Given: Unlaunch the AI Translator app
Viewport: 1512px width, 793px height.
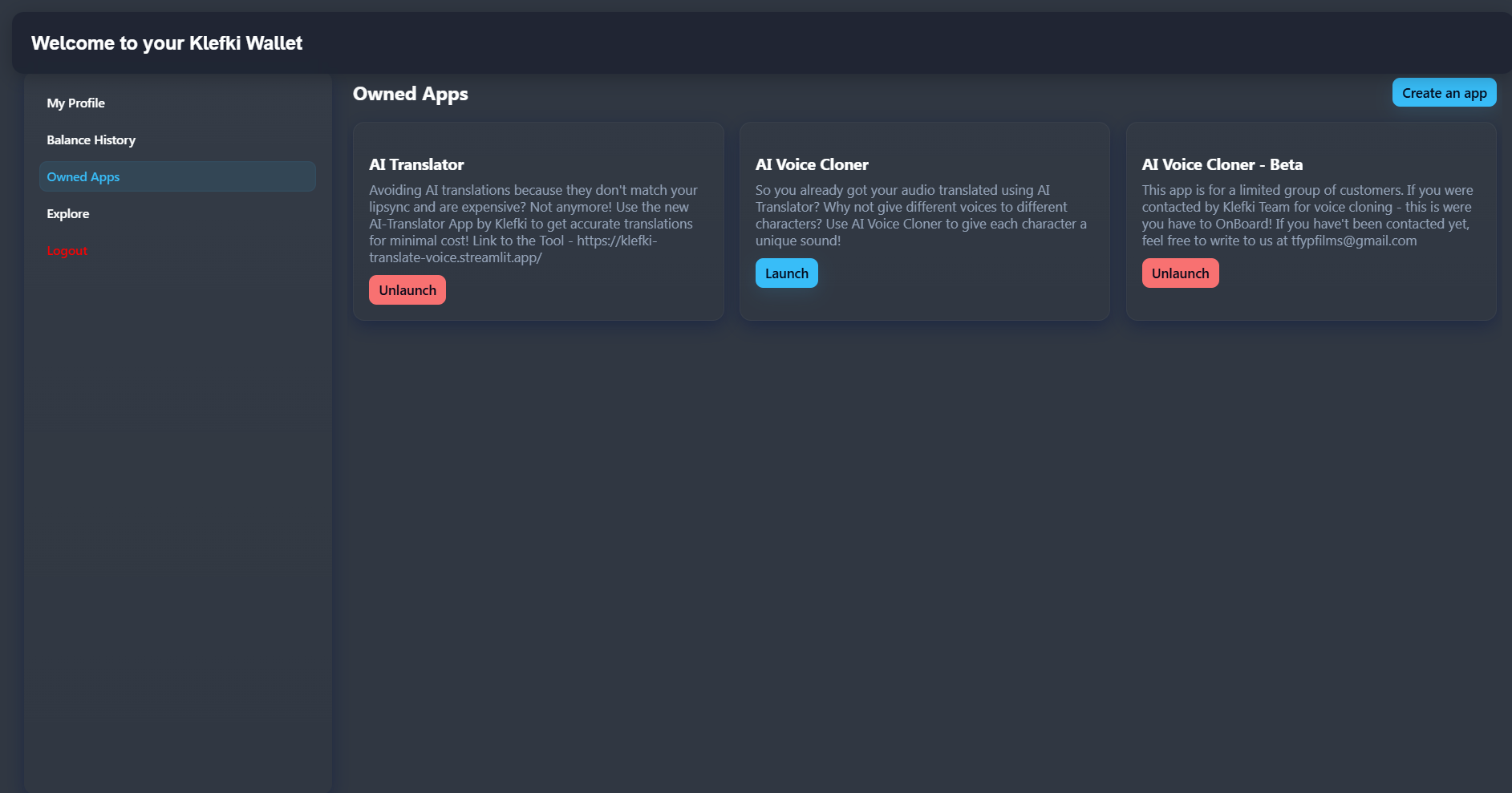Looking at the screenshot, I should click(407, 290).
